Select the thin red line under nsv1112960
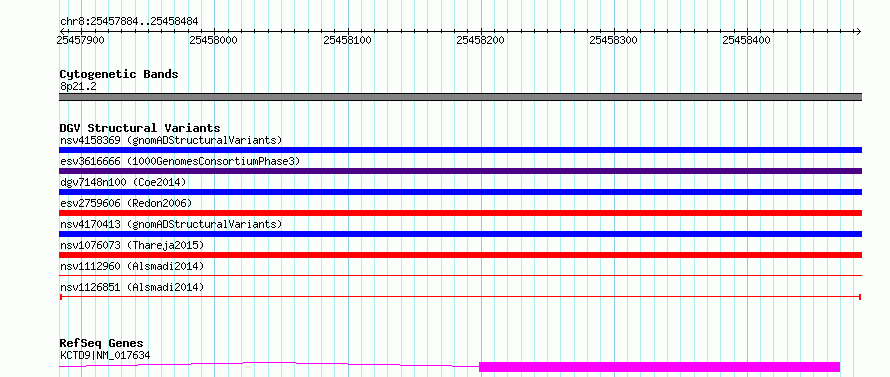 460,275
